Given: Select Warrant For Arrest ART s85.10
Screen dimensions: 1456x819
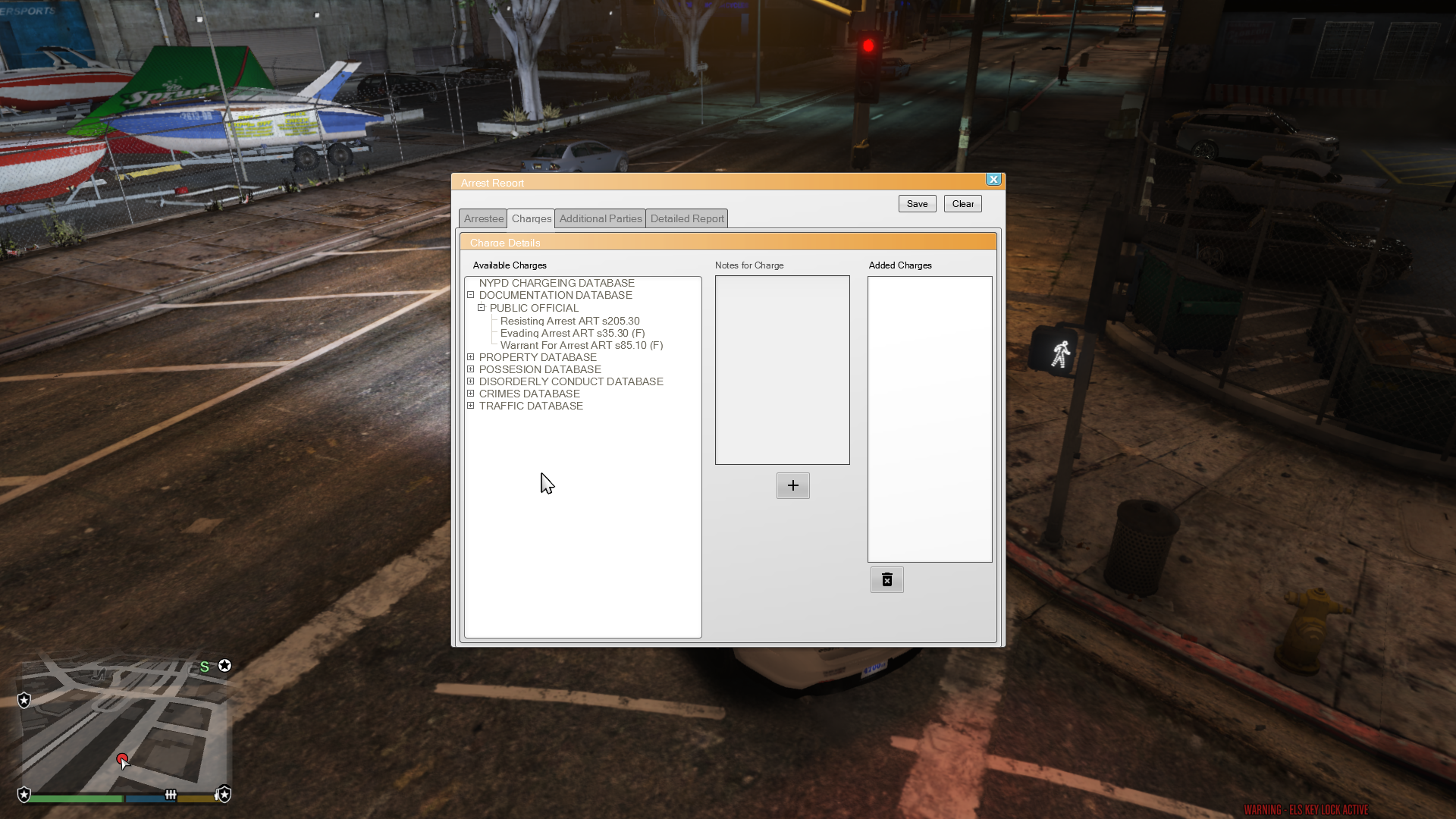Looking at the screenshot, I should click(x=581, y=345).
